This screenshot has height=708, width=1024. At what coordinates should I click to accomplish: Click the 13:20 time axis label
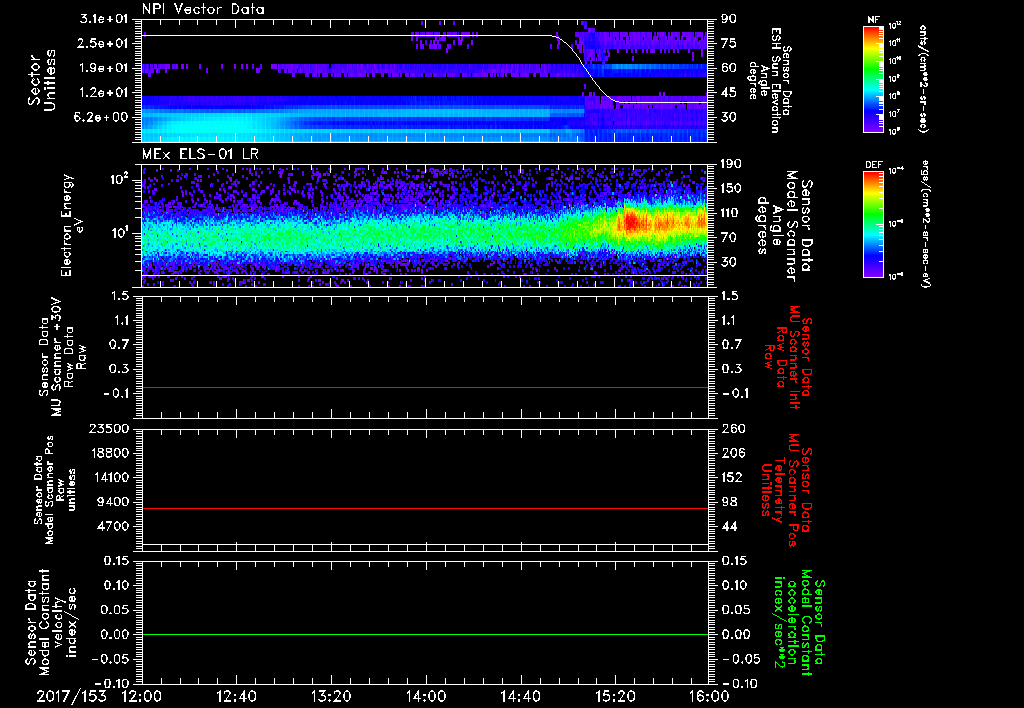coord(330,695)
